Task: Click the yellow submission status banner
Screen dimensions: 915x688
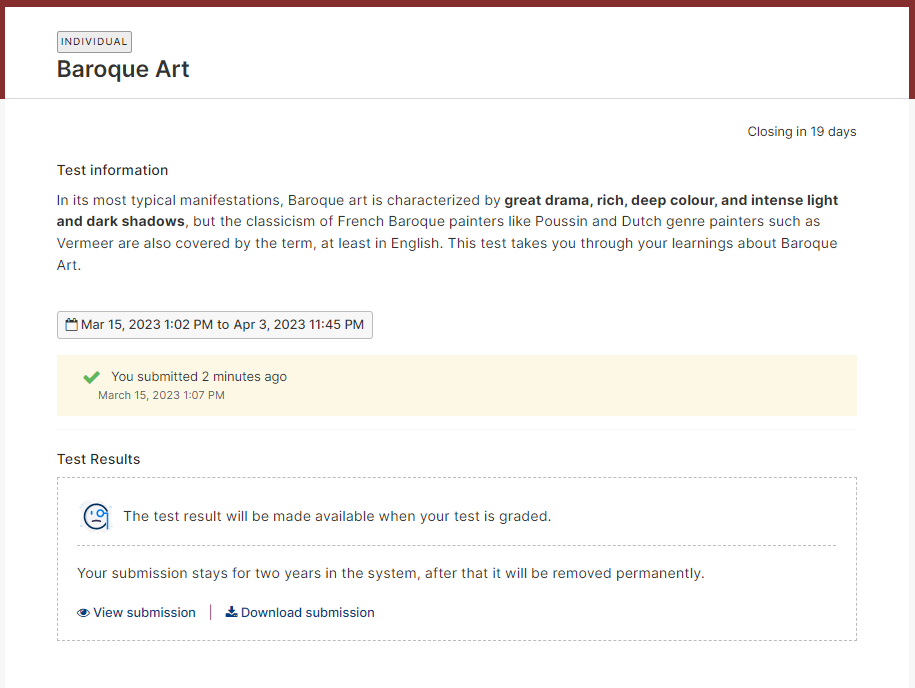Action: [x=457, y=386]
